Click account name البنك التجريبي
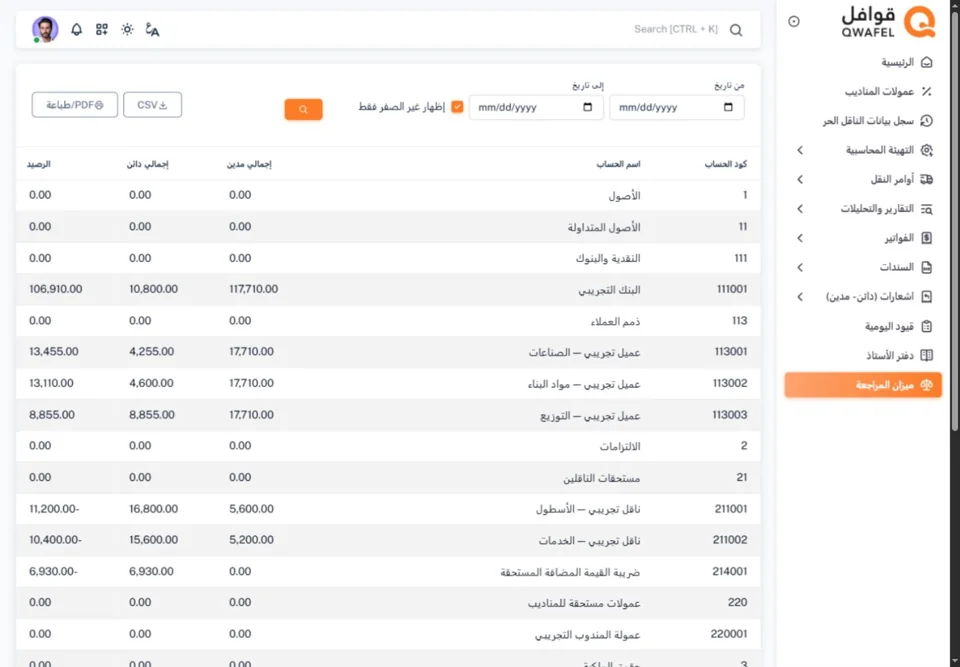 [609, 290]
